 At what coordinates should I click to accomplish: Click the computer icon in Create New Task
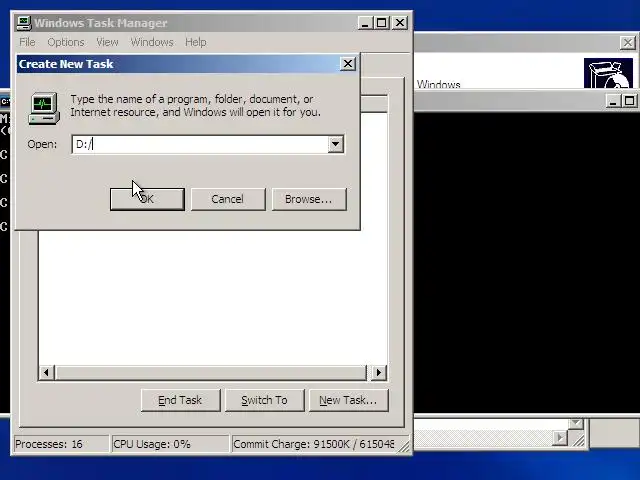tap(44, 108)
